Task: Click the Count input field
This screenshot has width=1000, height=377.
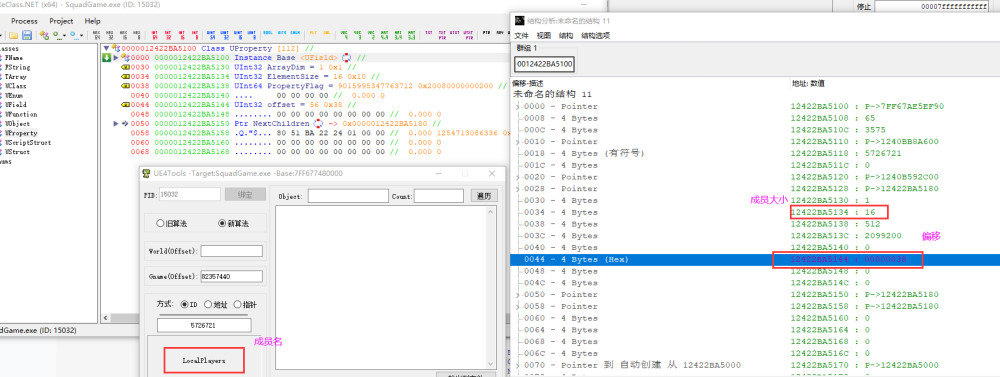Action: 439,196
